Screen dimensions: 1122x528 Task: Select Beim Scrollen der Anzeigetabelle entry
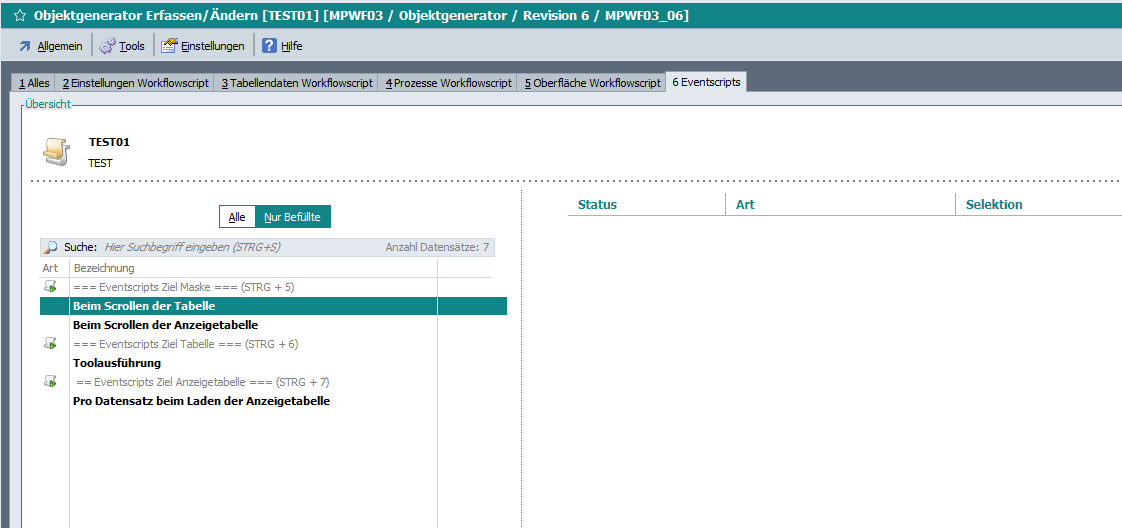[x=166, y=325]
